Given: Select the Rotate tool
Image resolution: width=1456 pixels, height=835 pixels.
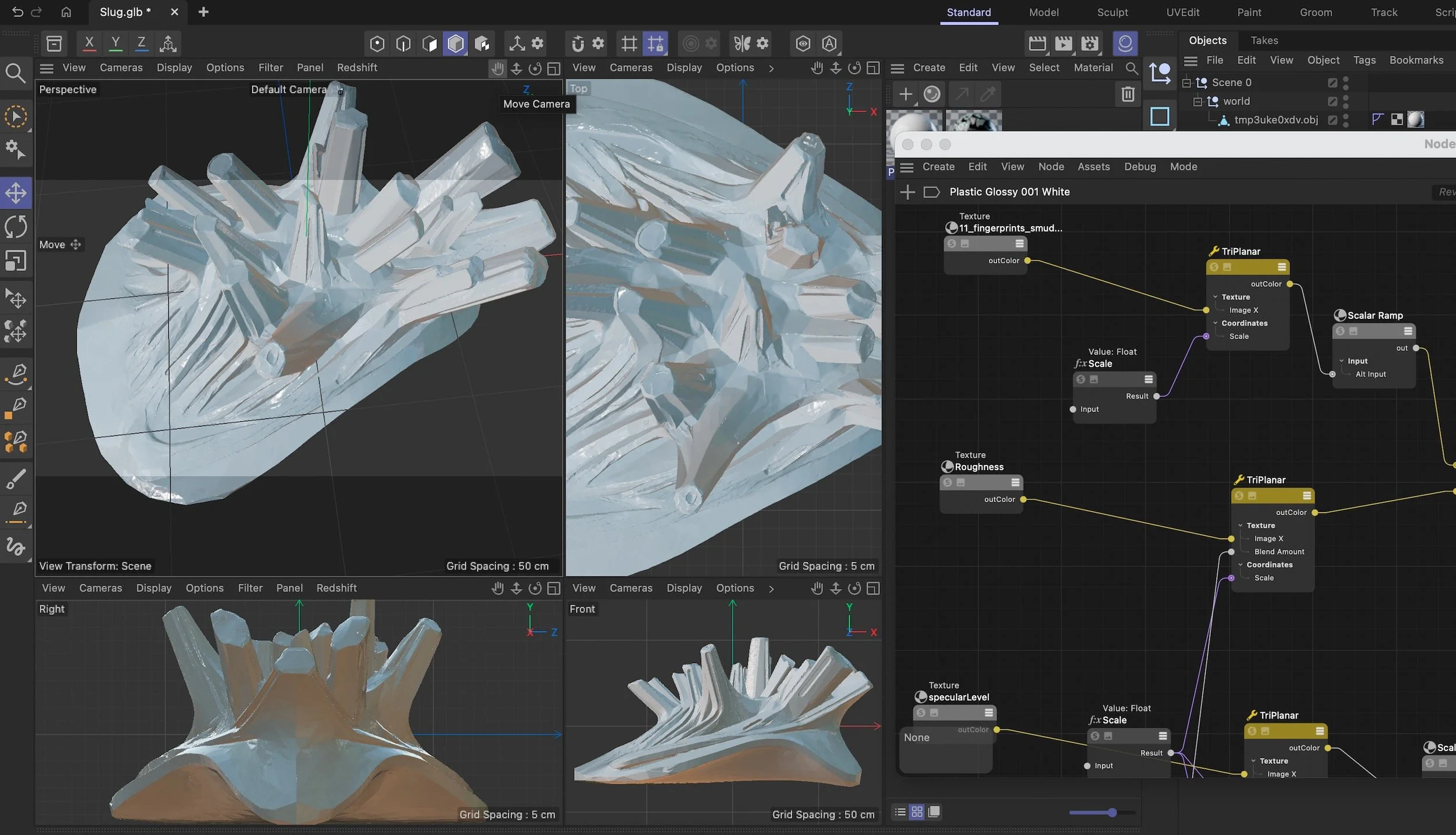Looking at the screenshot, I should pyautogui.click(x=16, y=227).
